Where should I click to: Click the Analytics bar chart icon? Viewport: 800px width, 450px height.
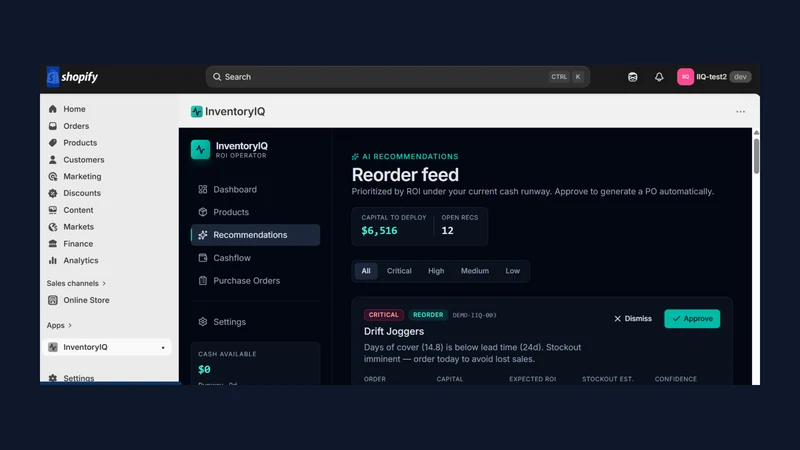click(53, 261)
